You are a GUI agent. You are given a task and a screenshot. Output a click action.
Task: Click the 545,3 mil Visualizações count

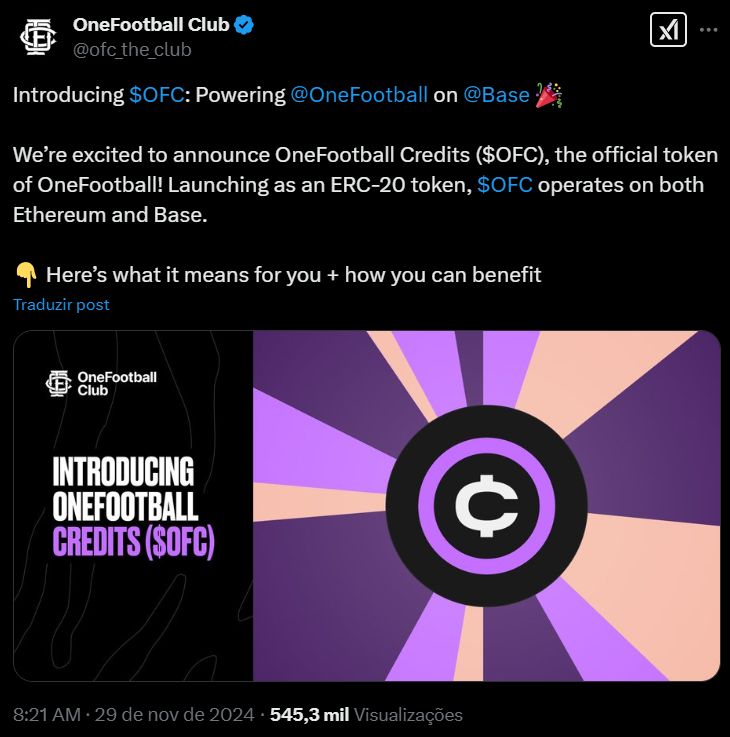point(366,715)
